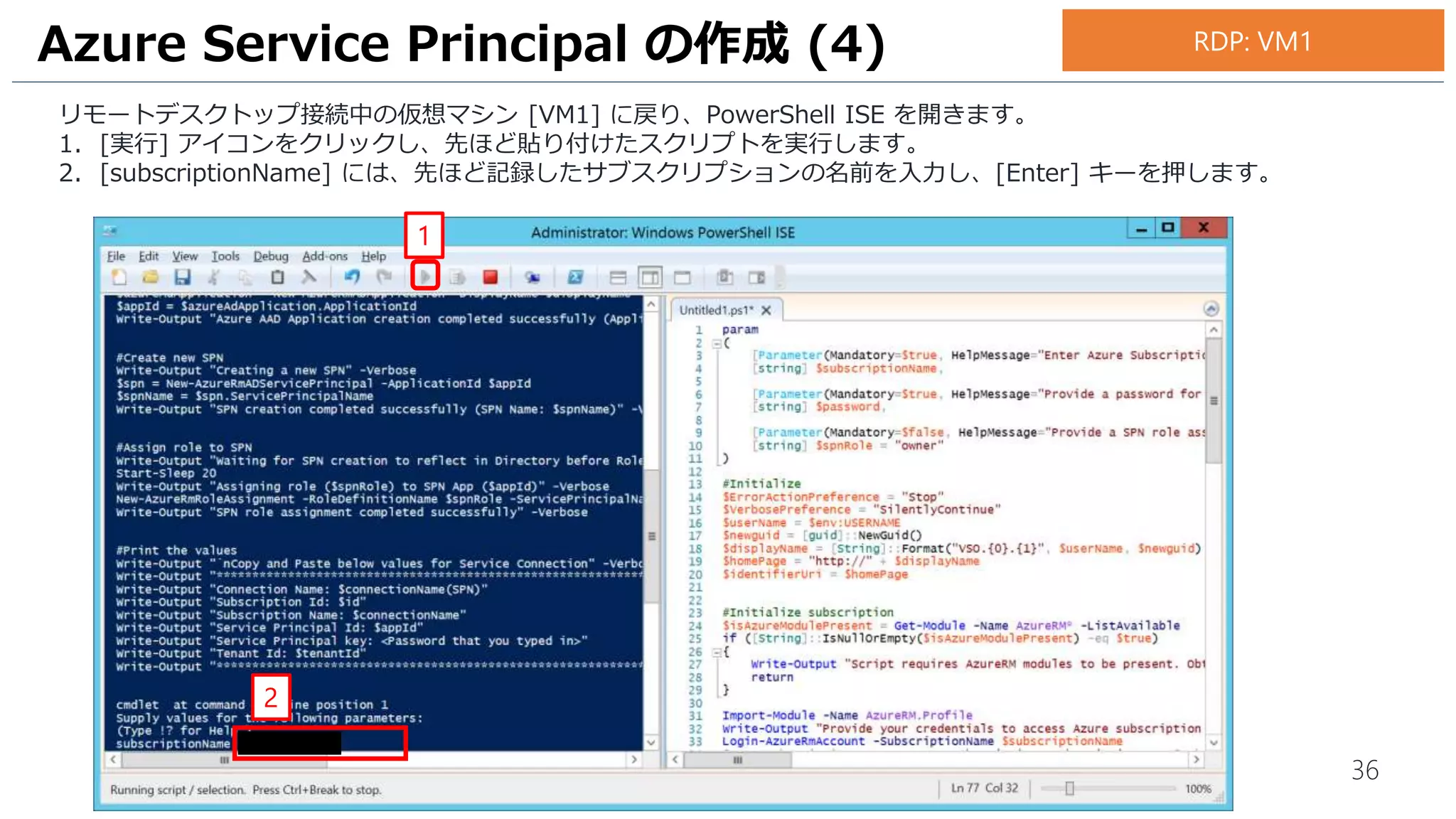This screenshot has width=1456, height=819.
Task: Create a new script with New icon
Action: [119, 277]
